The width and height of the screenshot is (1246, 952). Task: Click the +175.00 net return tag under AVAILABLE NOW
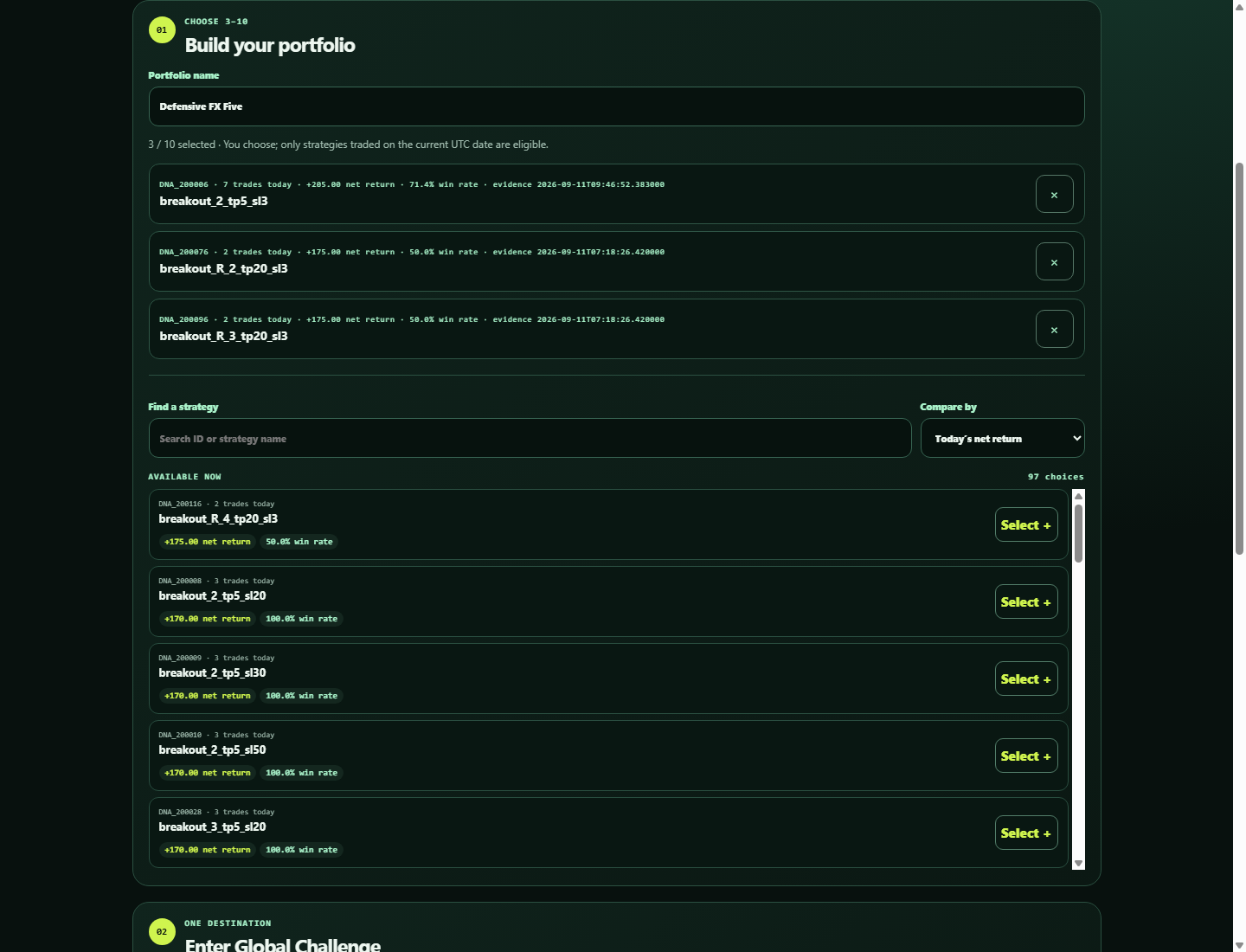tap(208, 542)
